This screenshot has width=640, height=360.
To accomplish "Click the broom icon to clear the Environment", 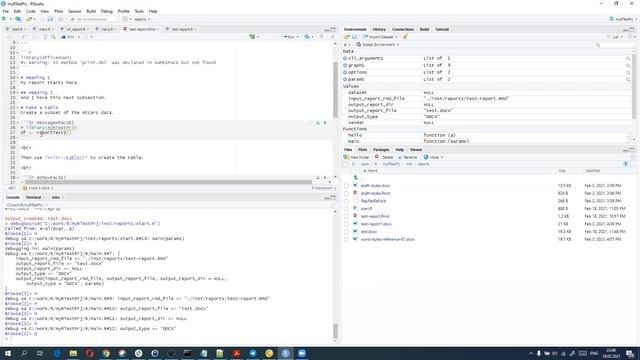I will pos(405,37).
